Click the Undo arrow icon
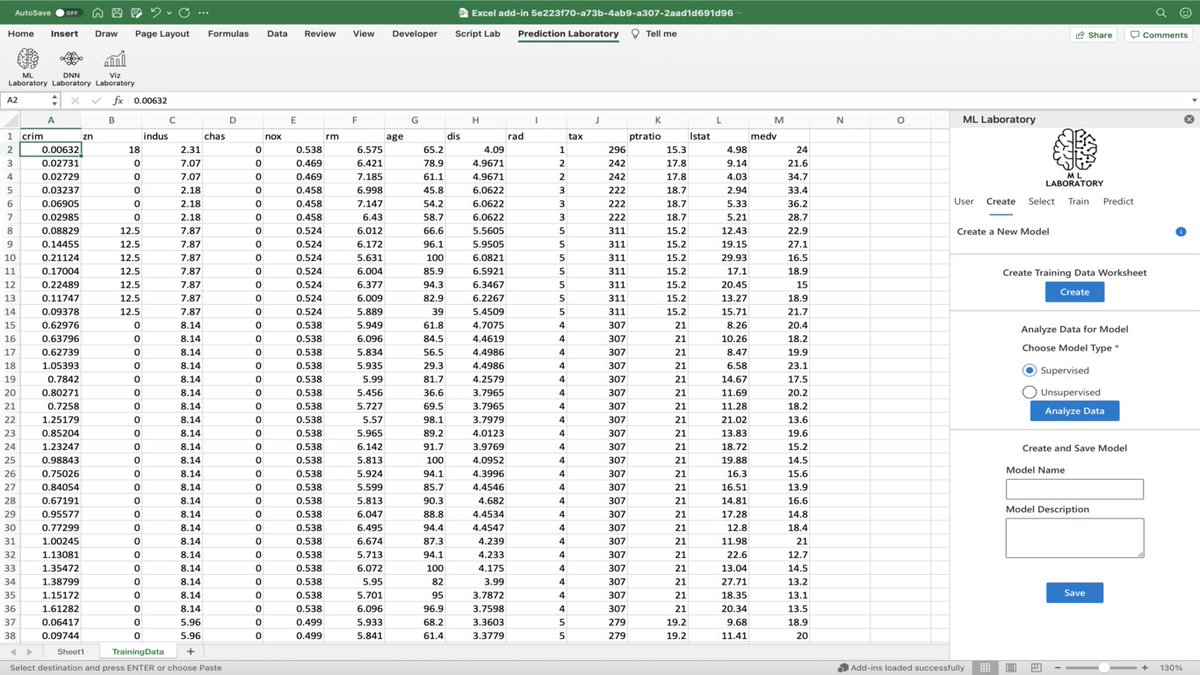Image resolution: width=1200 pixels, height=675 pixels. click(155, 13)
